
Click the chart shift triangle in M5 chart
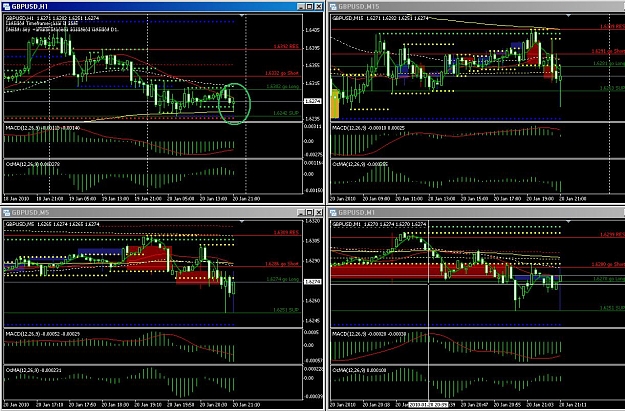coord(242,221)
